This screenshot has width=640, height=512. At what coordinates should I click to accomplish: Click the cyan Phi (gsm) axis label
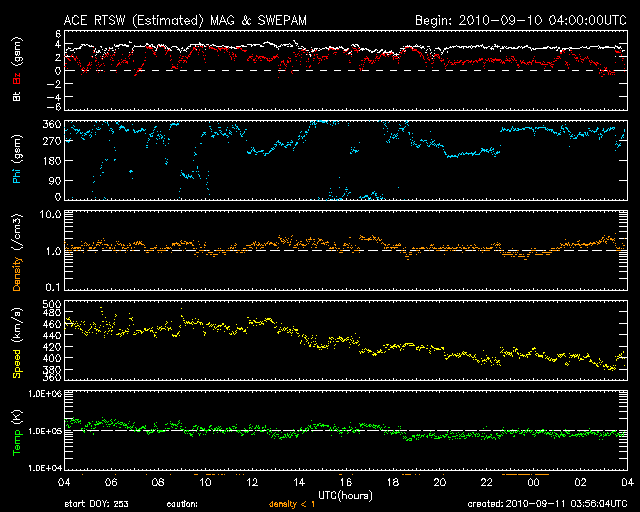pos(17,159)
